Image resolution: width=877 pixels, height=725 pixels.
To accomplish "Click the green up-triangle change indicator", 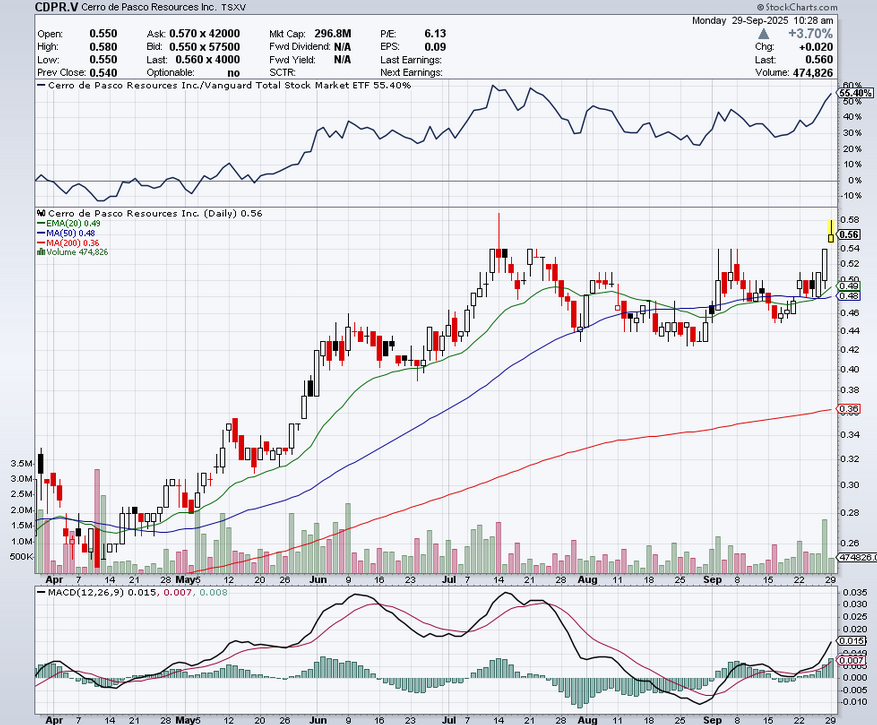I will pyautogui.click(x=763, y=34).
